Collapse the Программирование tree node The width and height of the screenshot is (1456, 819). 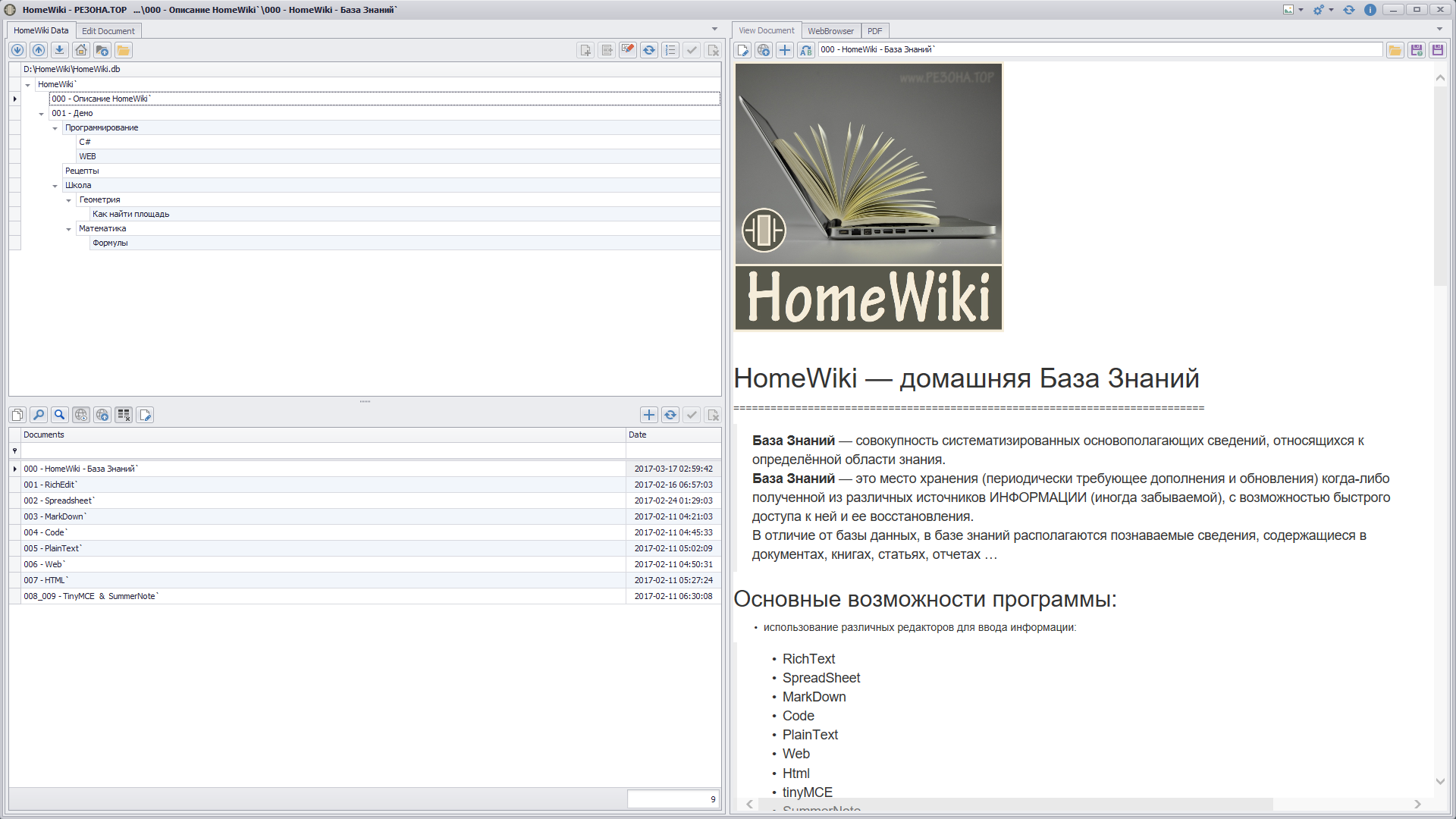click(55, 128)
